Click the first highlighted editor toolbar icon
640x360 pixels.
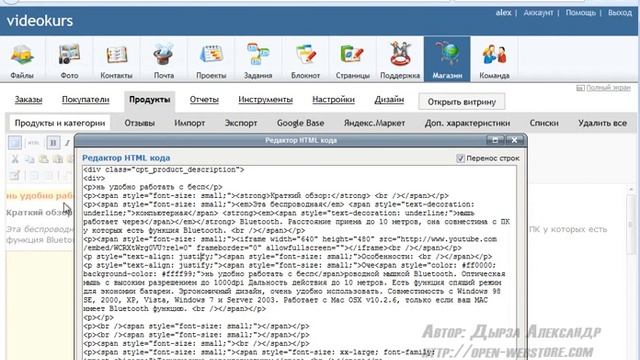coord(15,143)
